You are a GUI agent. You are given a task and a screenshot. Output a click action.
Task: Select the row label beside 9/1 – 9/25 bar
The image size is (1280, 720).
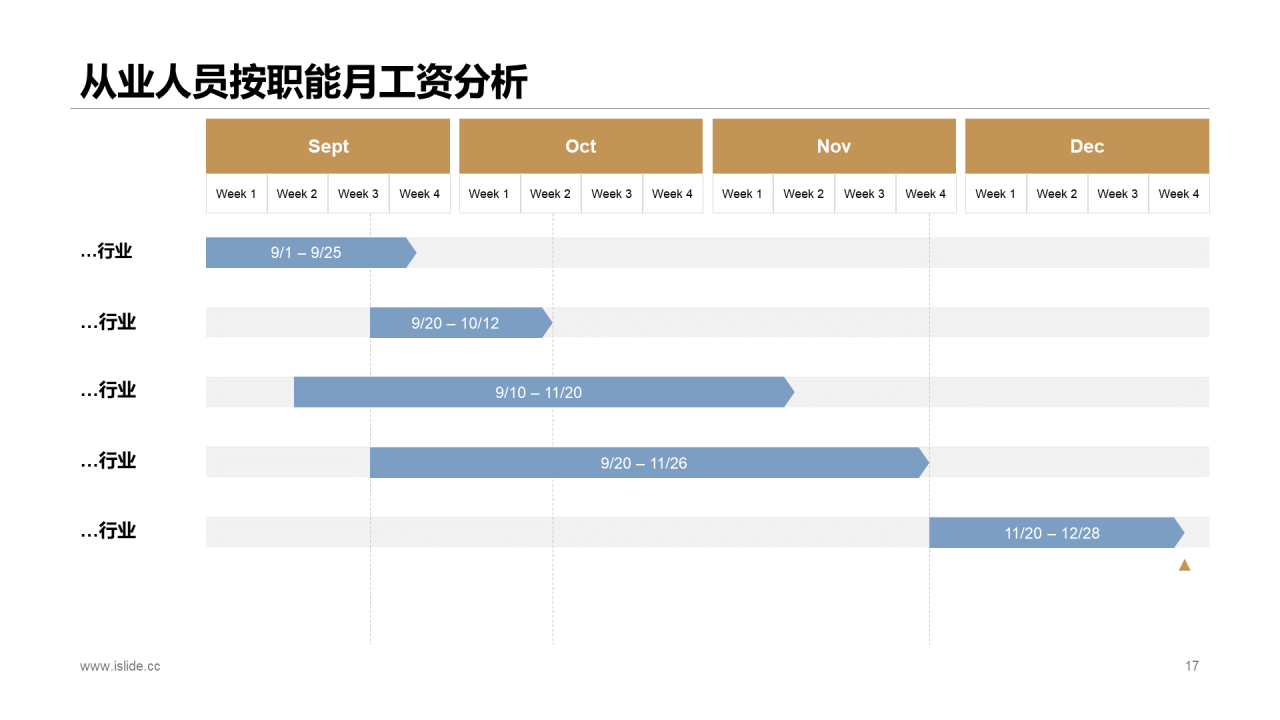click(x=107, y=252)
